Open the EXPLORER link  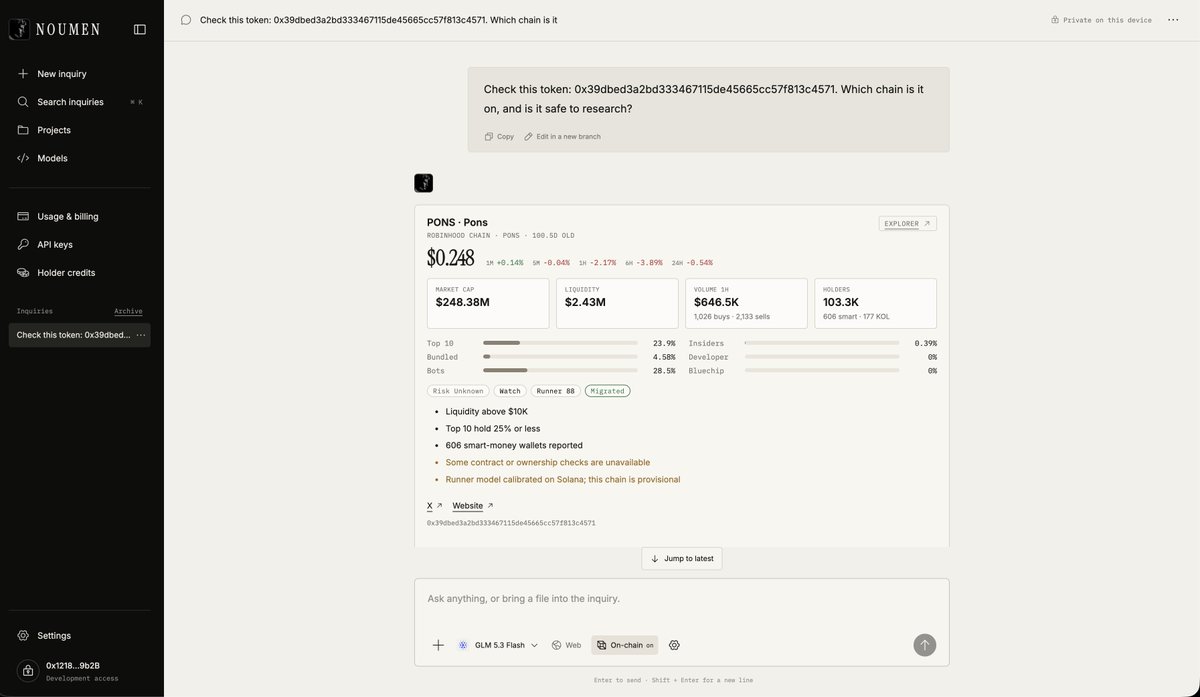(908, 224)
